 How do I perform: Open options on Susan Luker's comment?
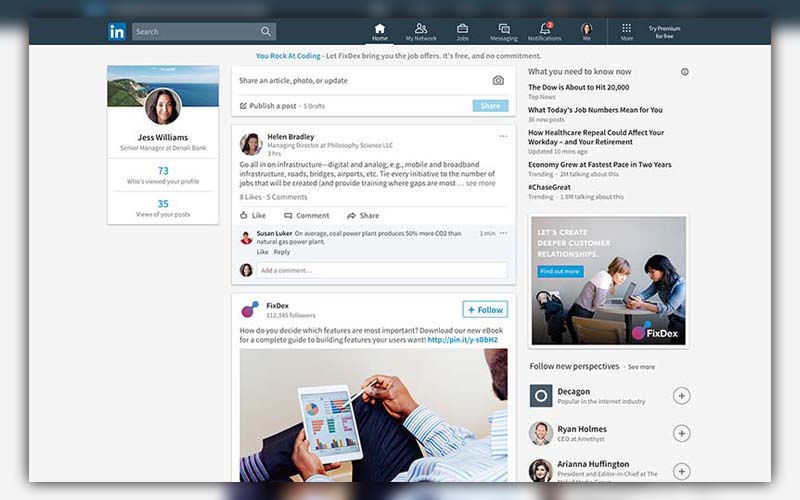[x=504, y=233]
